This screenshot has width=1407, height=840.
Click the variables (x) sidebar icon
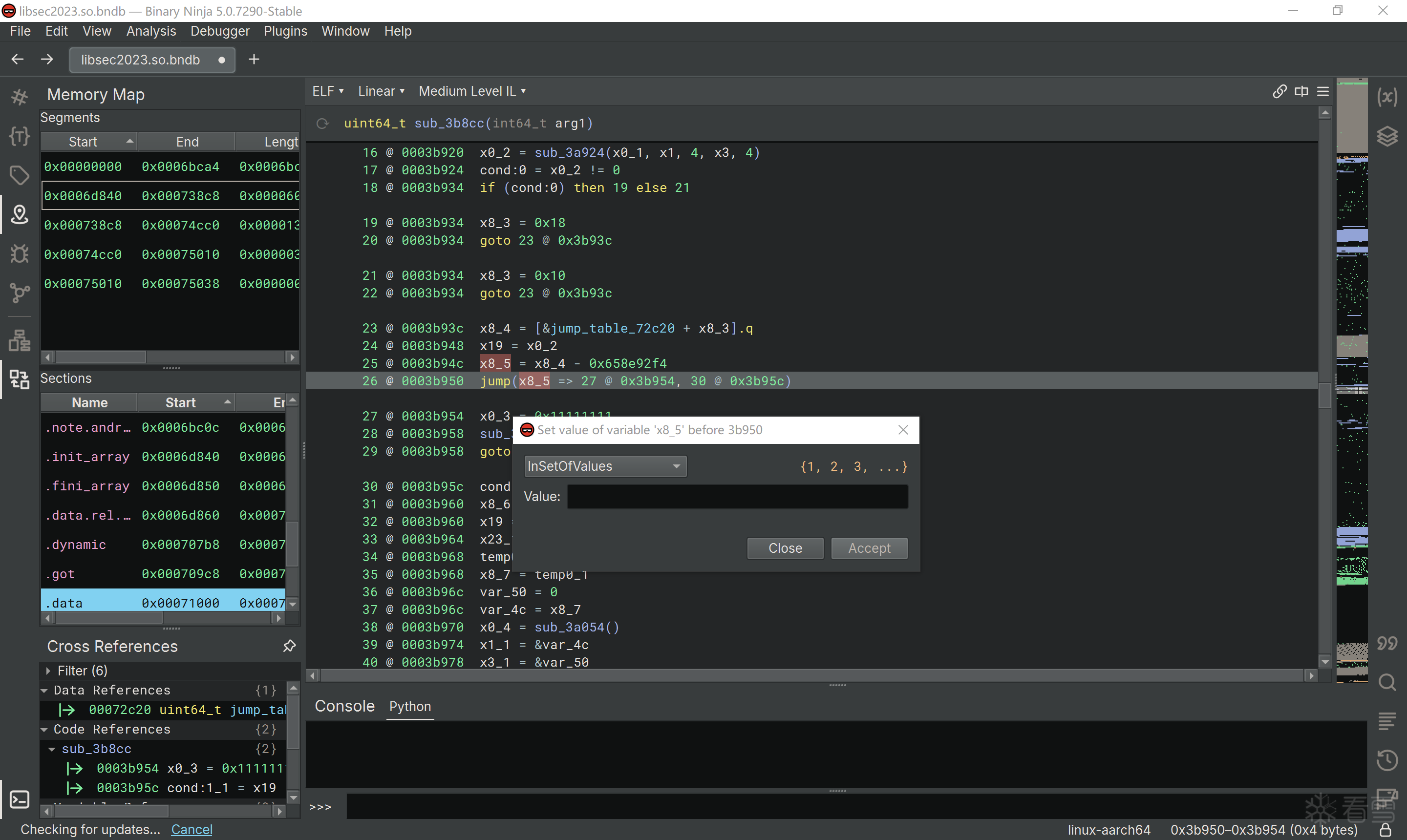click(x=1387, y=97)
